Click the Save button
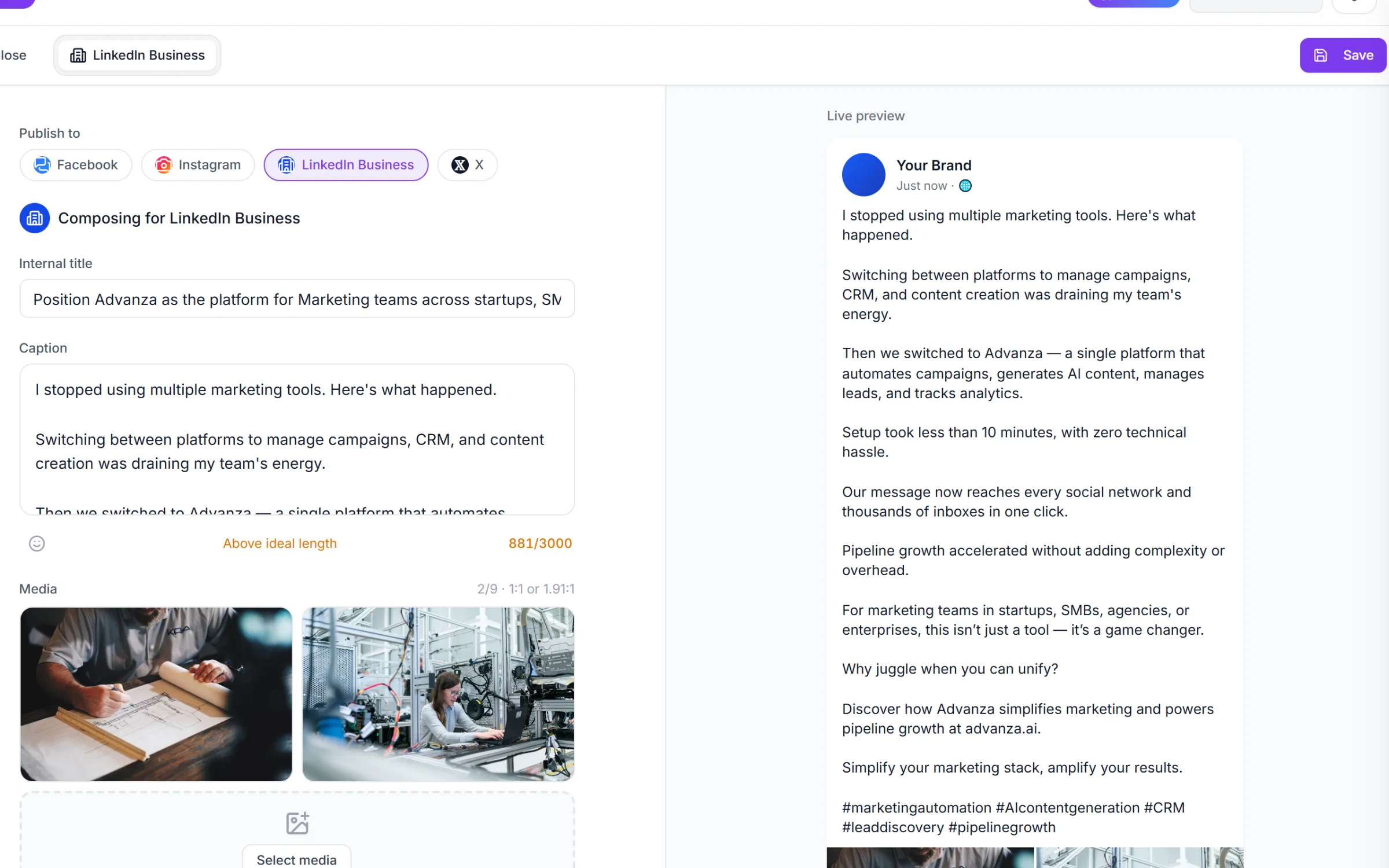The width and height of the screenshot is (1389, 868). point(1343,55)
